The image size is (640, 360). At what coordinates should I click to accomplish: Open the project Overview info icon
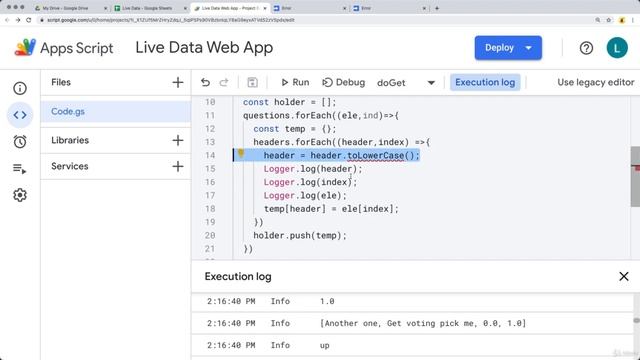click(x=20, y=88)
